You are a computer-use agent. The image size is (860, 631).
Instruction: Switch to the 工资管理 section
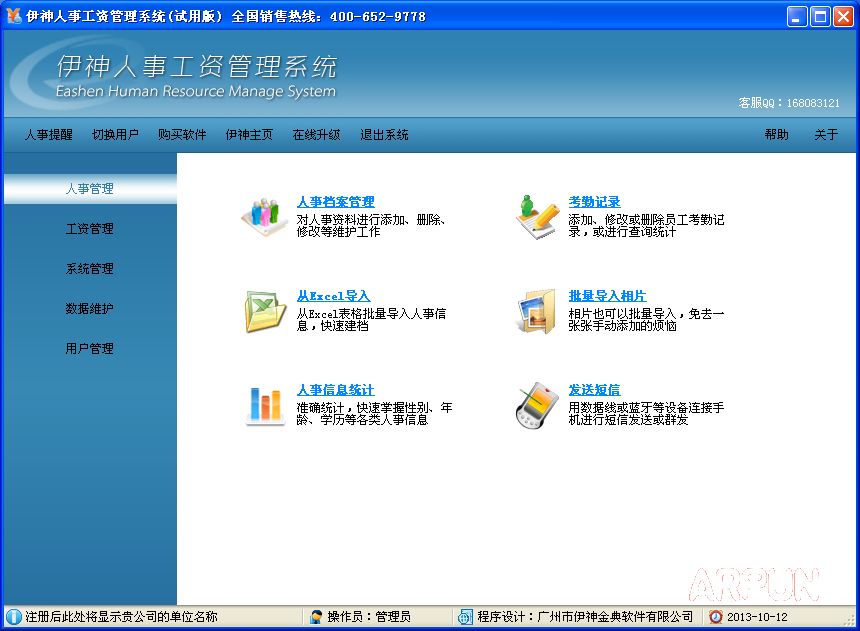[x=90, y=228]
